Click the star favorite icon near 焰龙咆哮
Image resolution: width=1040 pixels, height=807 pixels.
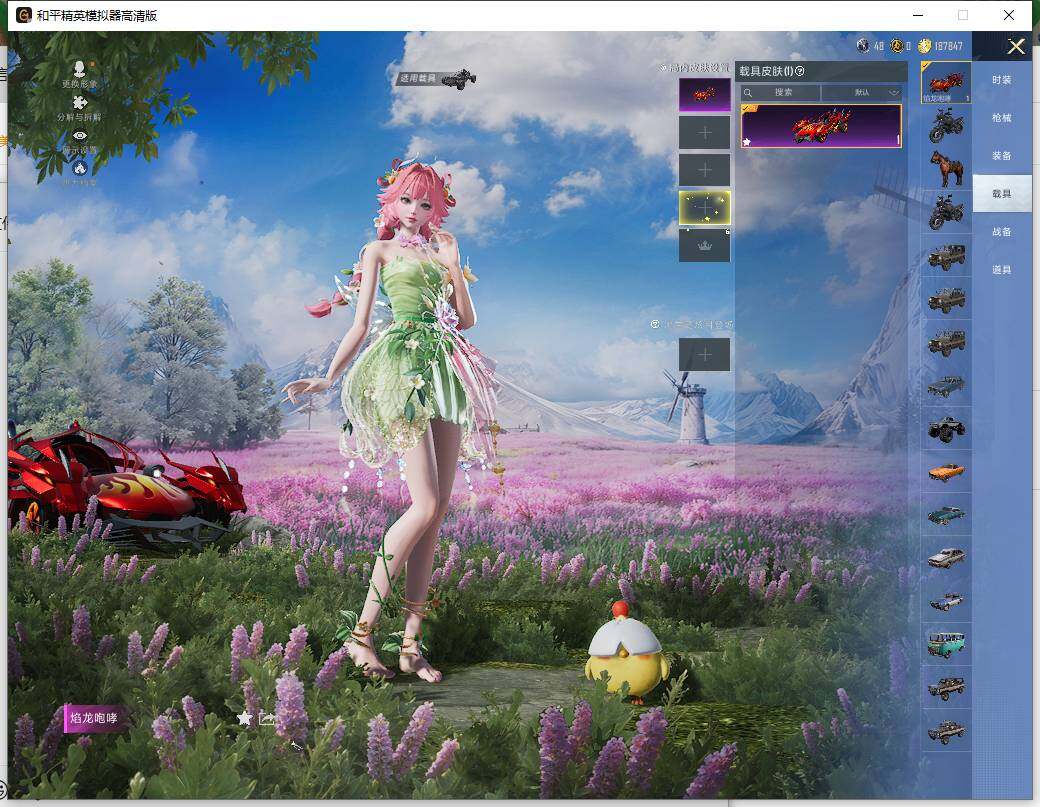pos(244,718)
